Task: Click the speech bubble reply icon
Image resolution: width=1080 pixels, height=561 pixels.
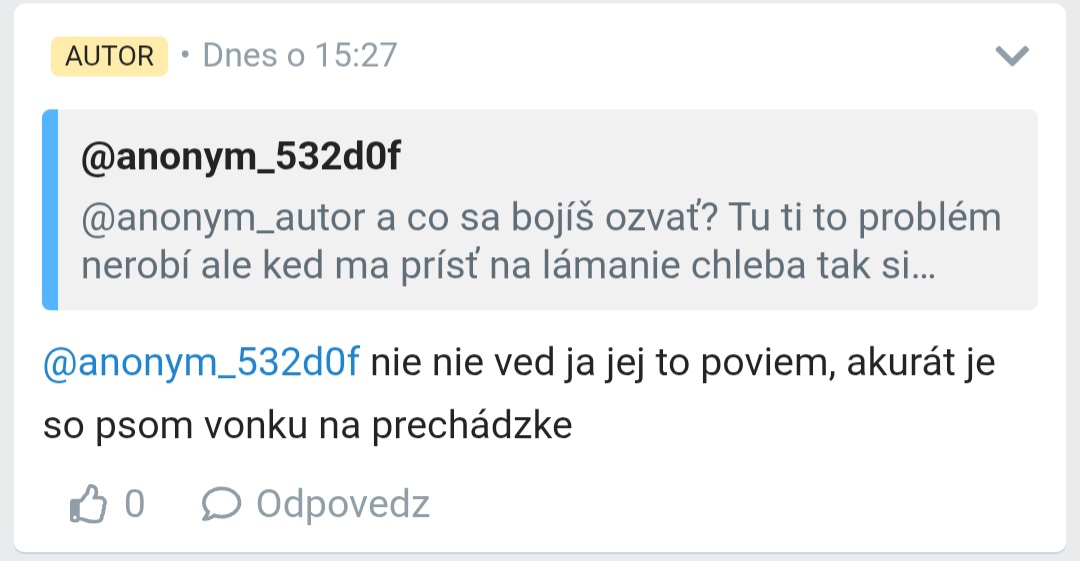Action: tap(221, 504)
